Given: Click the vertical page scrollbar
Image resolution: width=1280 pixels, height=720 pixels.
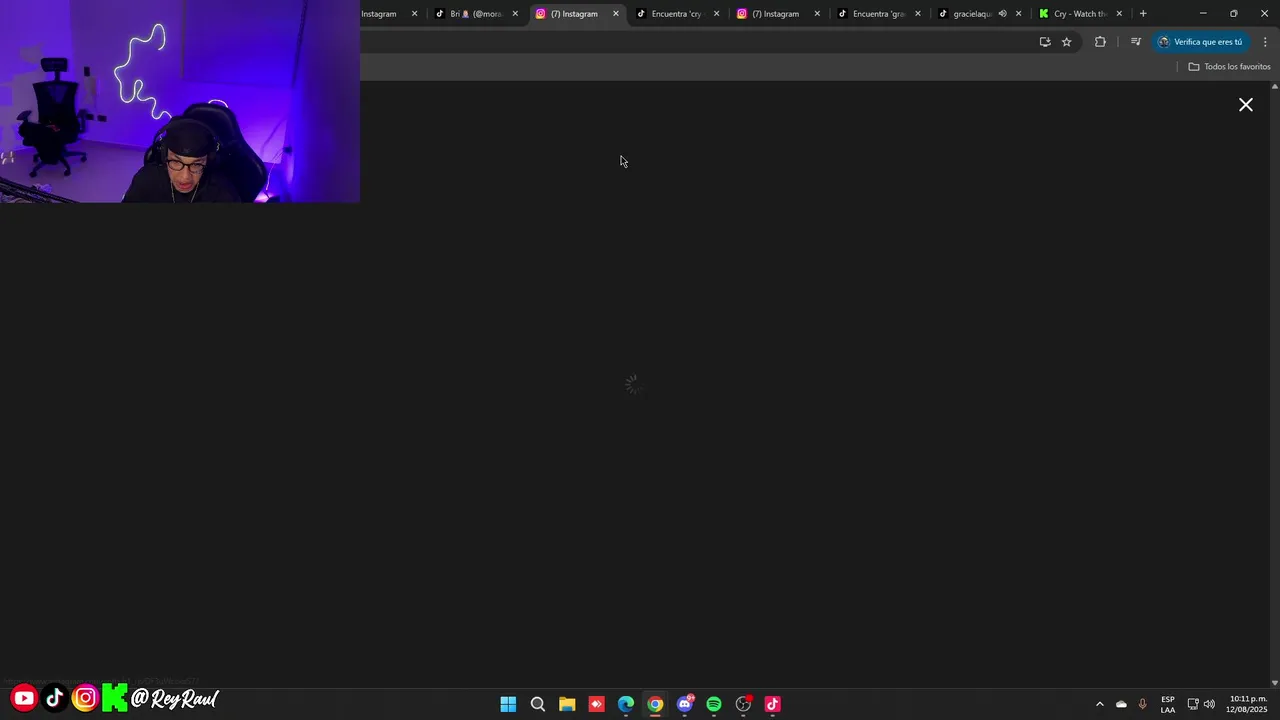Looking at the screenshot, I should 1274,384.
